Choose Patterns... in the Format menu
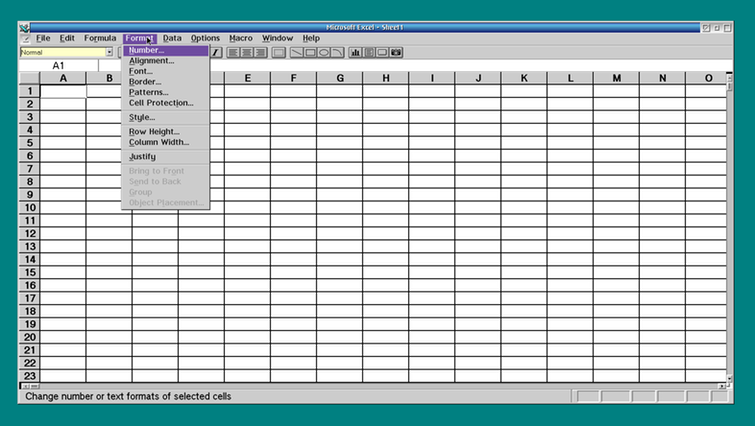 point(166,92)
